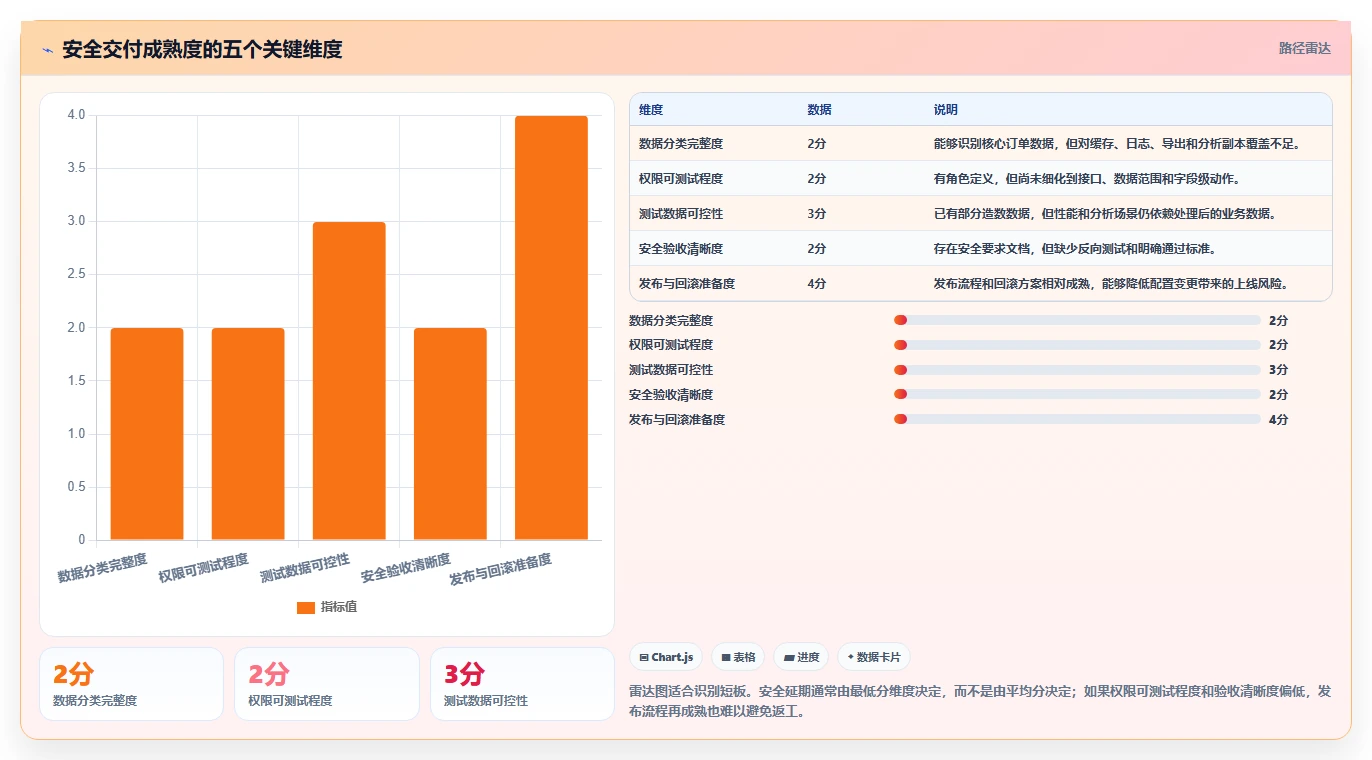Click the 发布与回滚准备度 bar in chart
The height and width of the screenshot is (760, 1372).
coord(551,328)
